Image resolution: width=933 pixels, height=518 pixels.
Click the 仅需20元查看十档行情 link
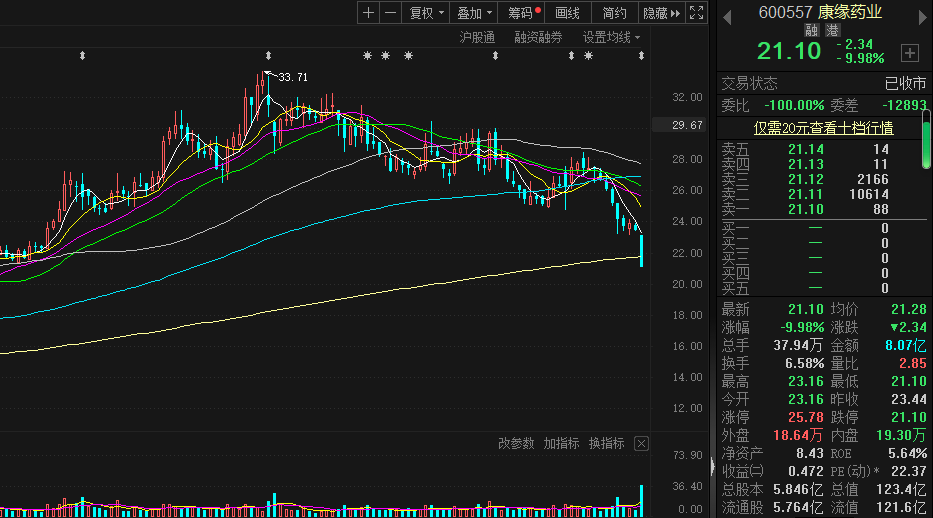point(823,128)
